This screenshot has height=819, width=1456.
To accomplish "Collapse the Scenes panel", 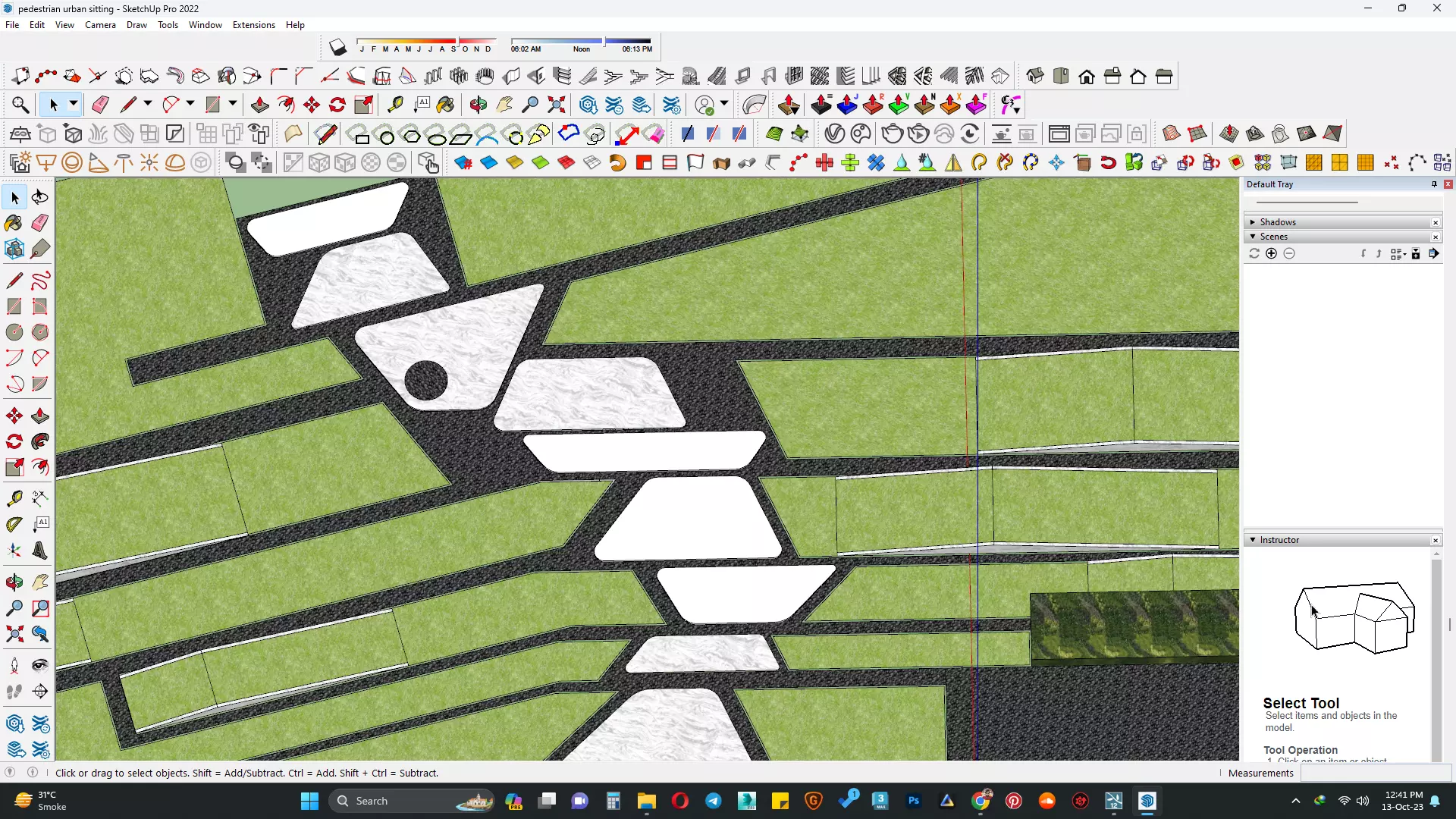I will pyautogui.click(x=1253, y=237).
